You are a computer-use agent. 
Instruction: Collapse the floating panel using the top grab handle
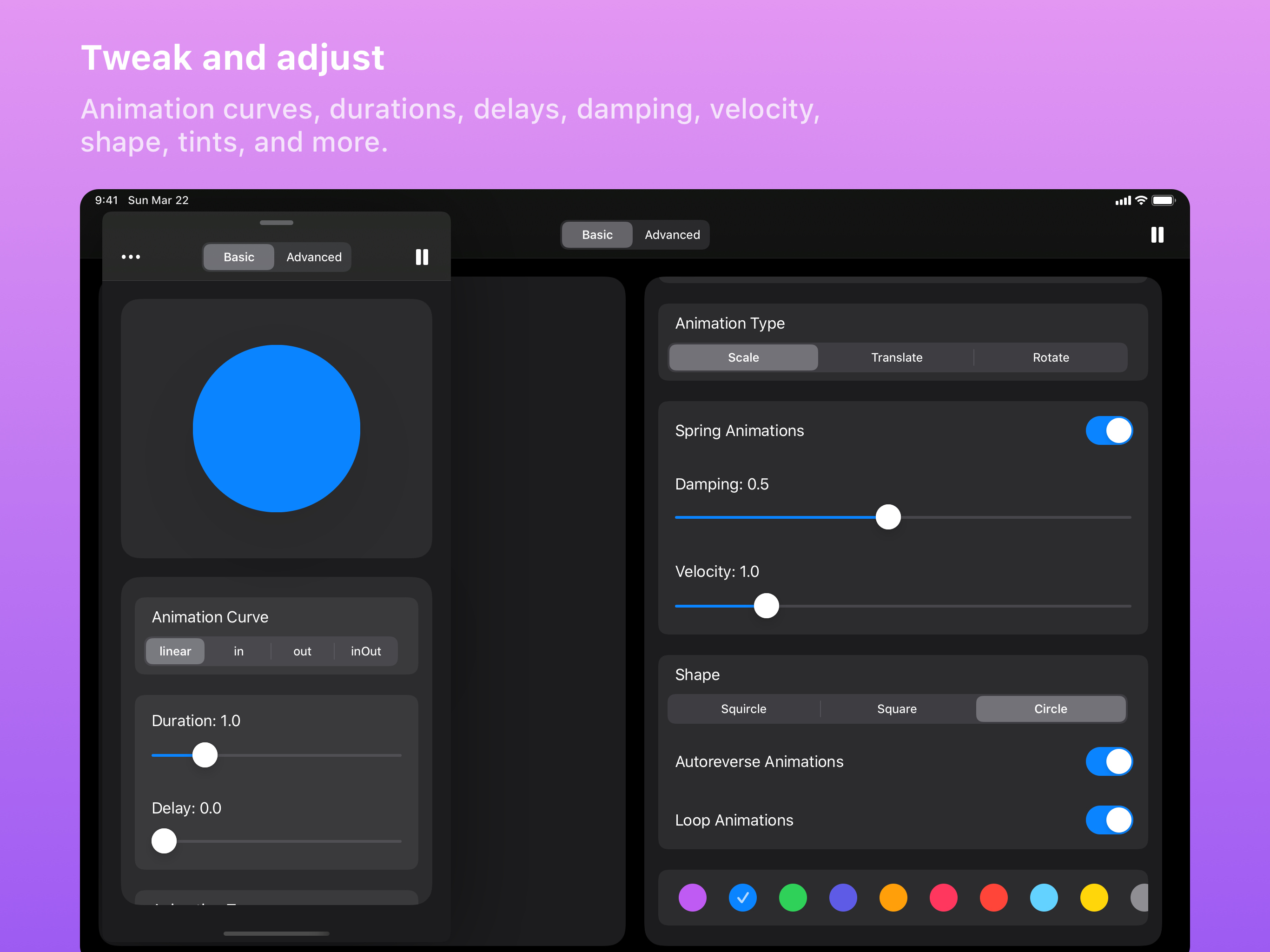point(276,223)
